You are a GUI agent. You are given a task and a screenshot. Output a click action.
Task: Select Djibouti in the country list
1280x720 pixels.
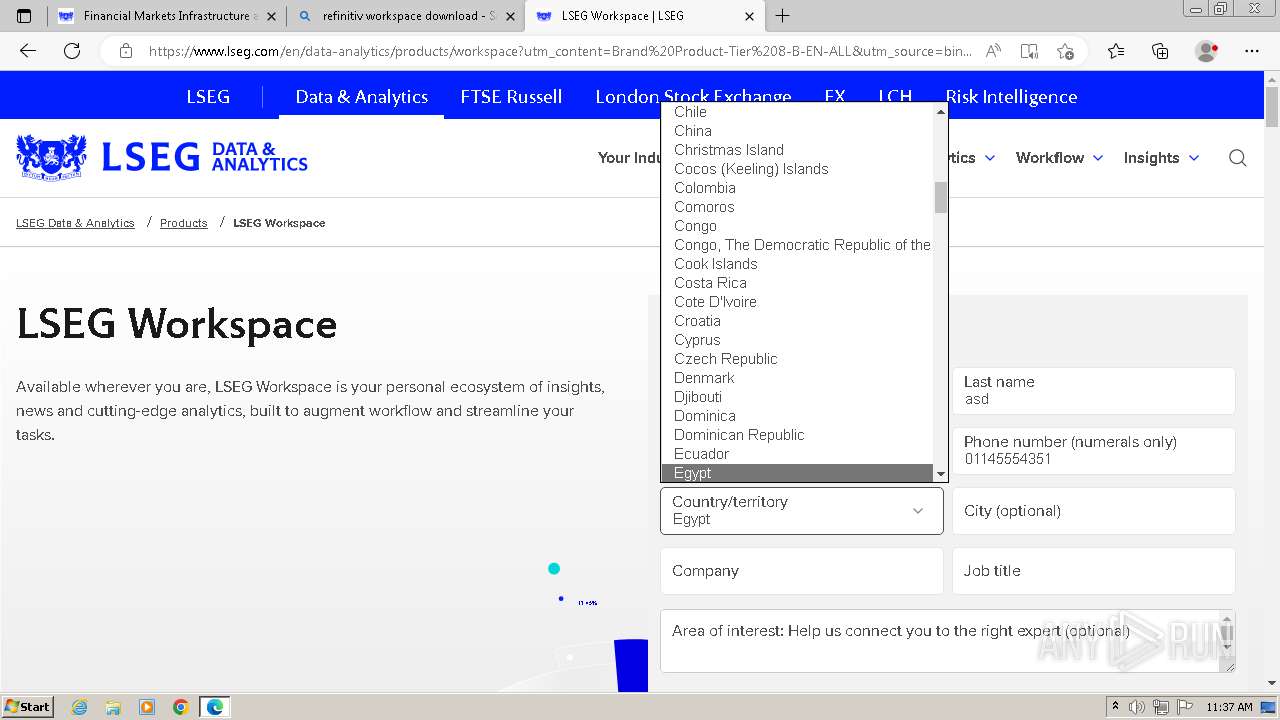click(698, 397)
